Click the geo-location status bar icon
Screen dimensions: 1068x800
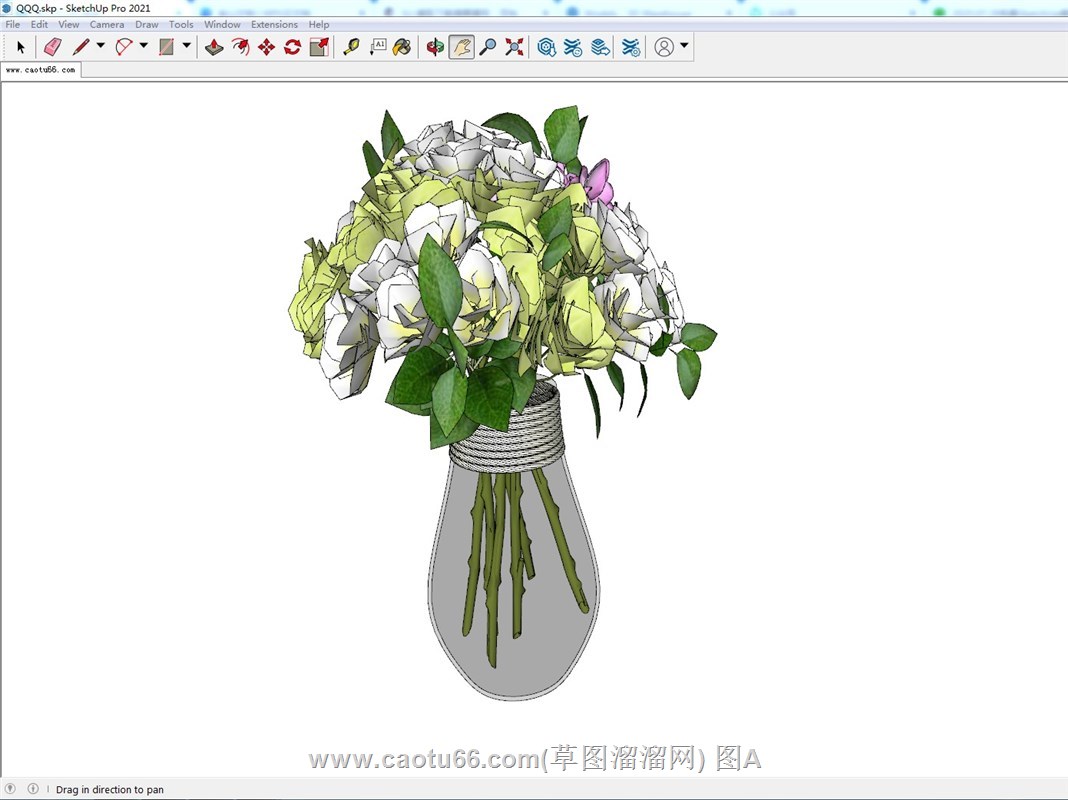[x=10, y=788]
